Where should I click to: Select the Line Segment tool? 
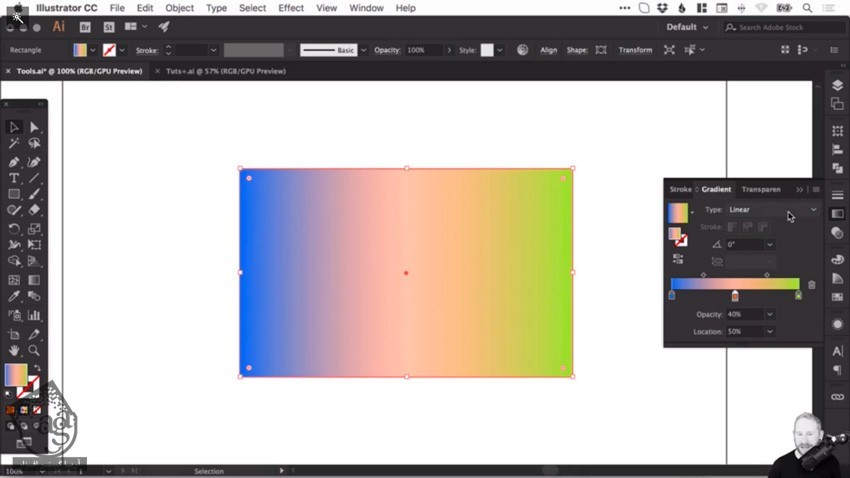point(34,178)
